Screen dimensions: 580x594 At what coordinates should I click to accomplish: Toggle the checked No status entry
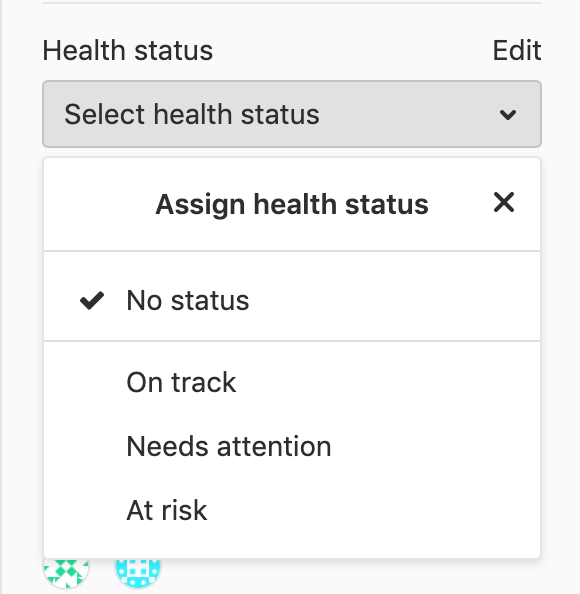tap(292, 300)
